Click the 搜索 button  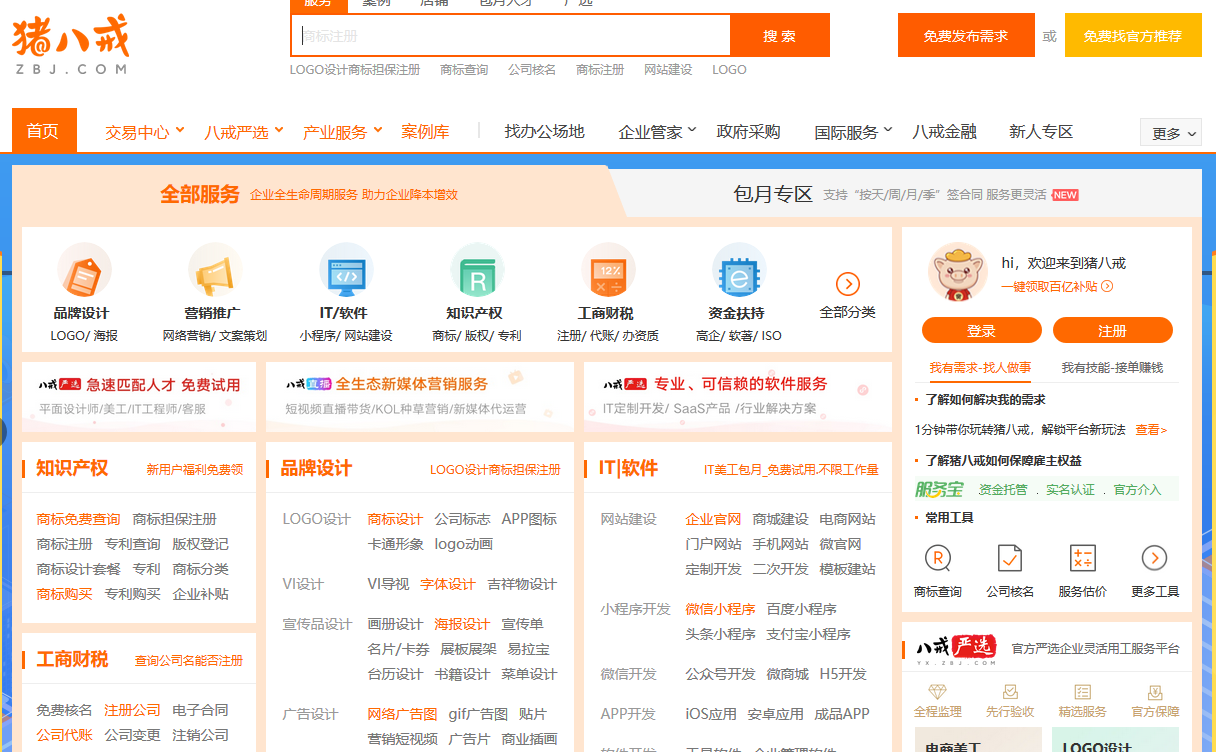780,36
